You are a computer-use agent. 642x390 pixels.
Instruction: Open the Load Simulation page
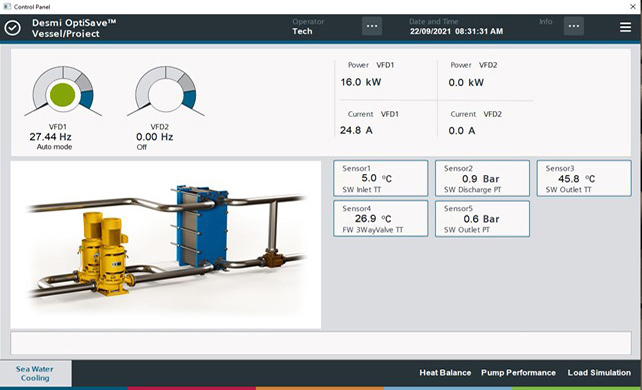pyautogui.click(x=599, y=373)
